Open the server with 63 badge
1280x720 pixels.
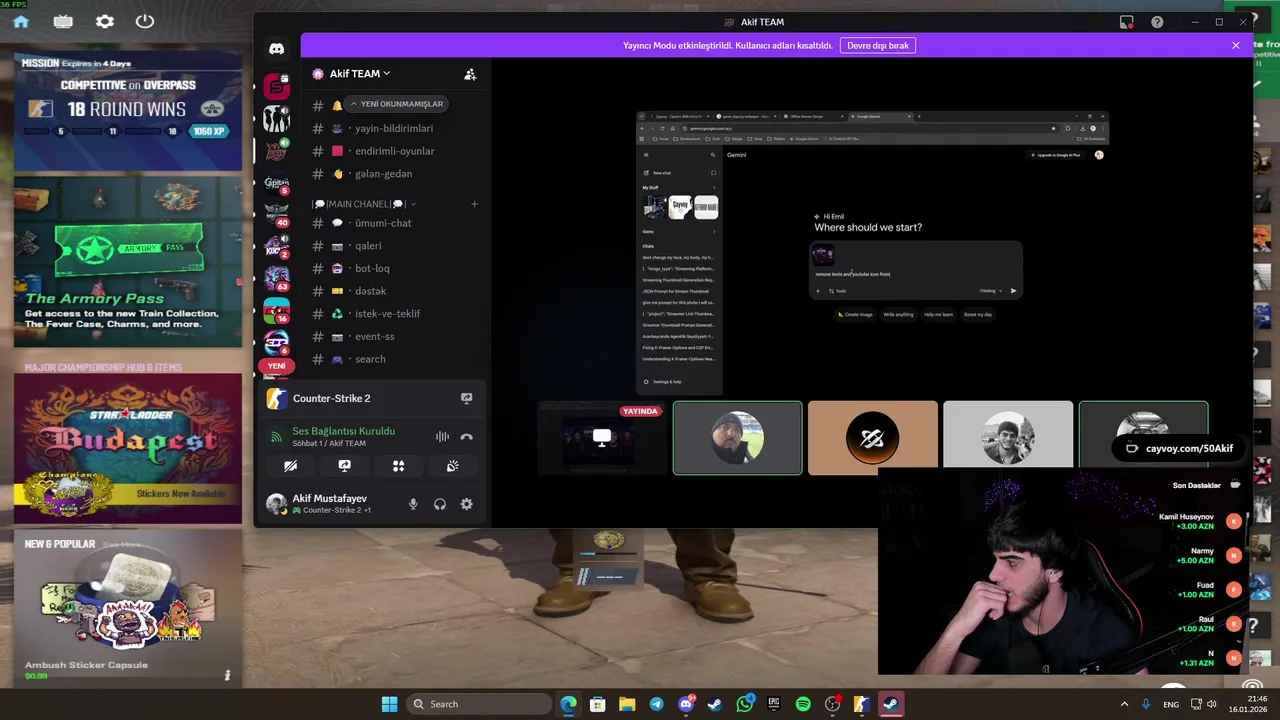(276, 277)
